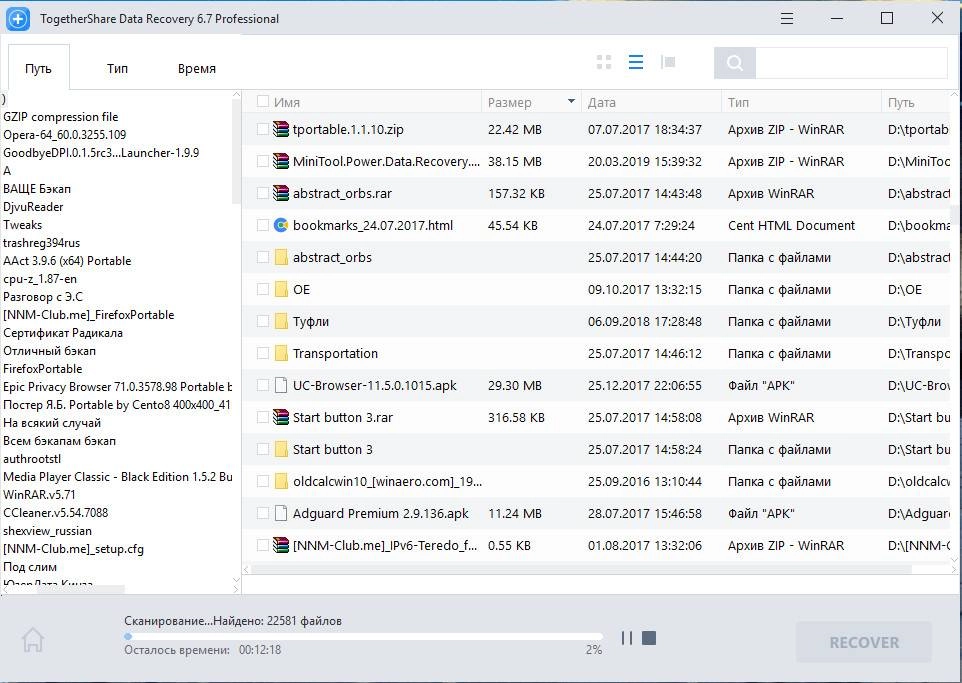Viewport: 962px width, 683px height.
Task: Select cpu-z_1.87-en in the tree
Action: [40, 279]
